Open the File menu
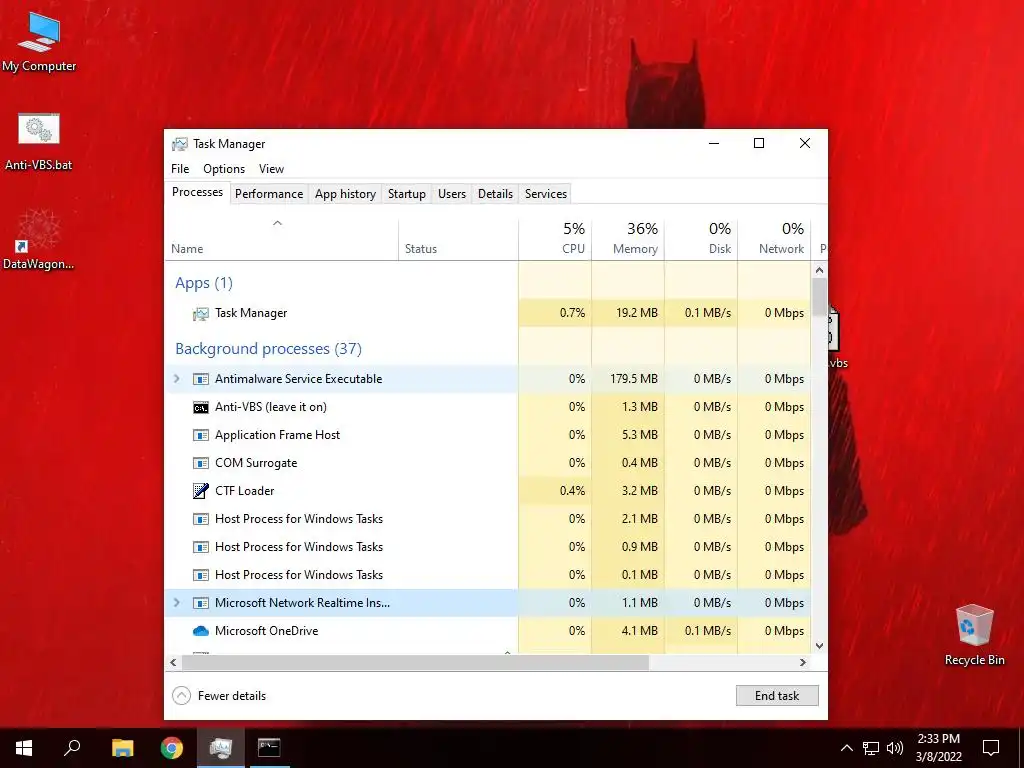Image resolution: width=1024 pixels, height=768 pixels. point(180,168)
